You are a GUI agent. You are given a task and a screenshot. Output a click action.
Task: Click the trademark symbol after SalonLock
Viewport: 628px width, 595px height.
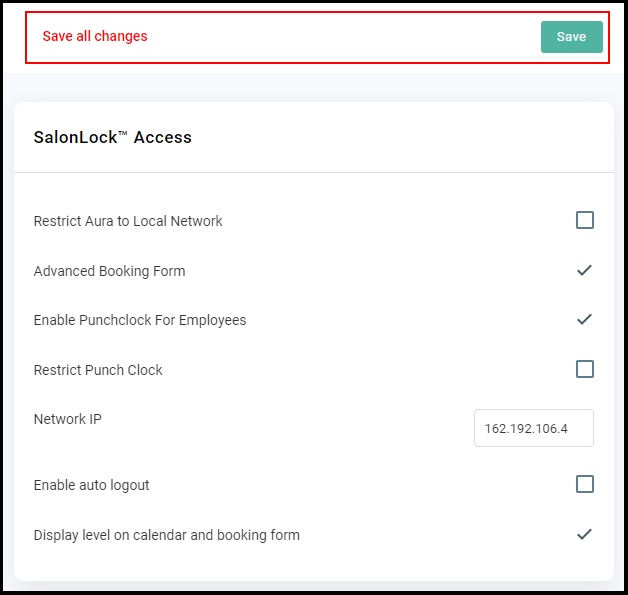coord(123,133)
